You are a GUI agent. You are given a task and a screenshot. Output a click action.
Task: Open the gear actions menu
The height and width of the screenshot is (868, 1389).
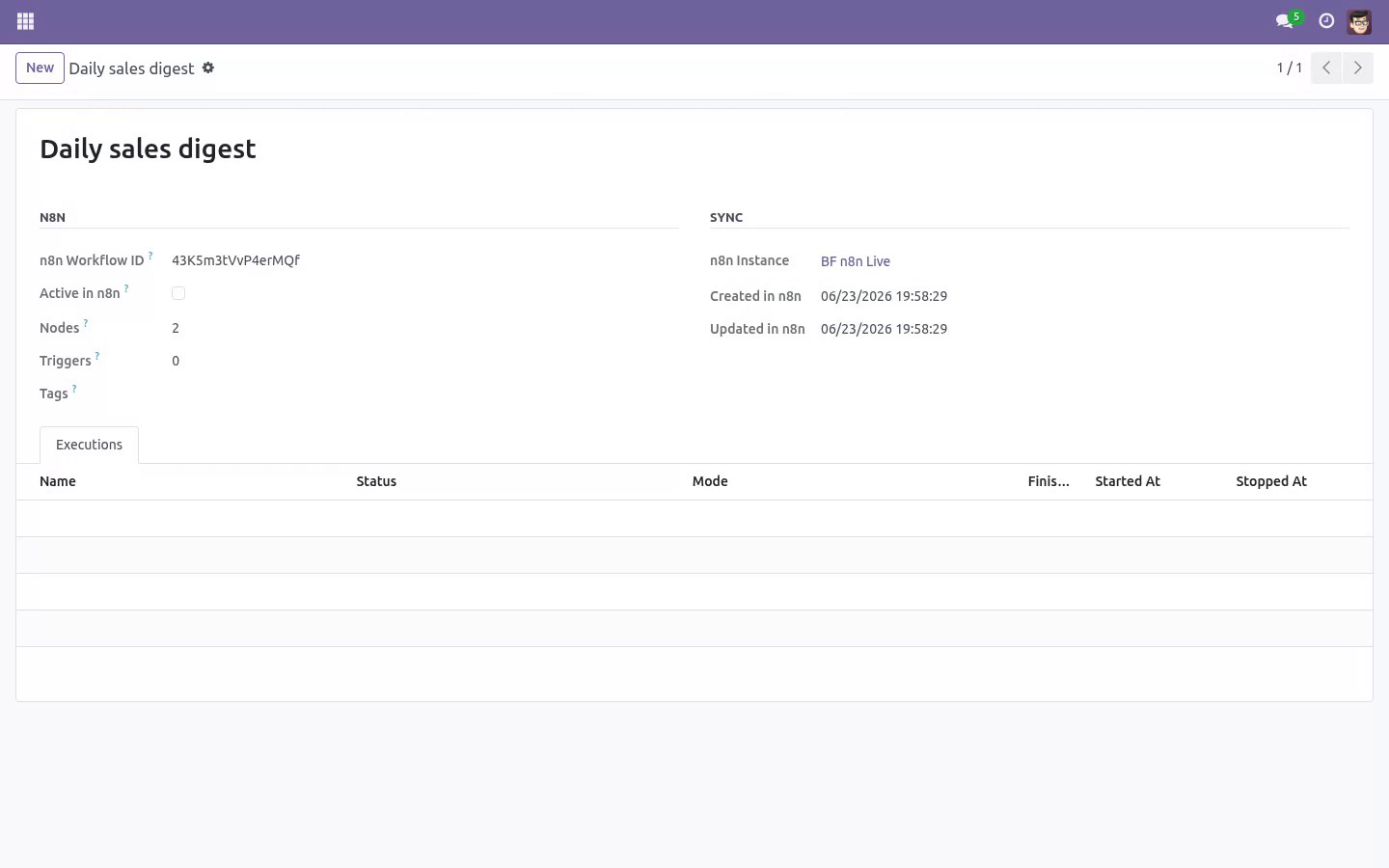click(x=208, y=68)
